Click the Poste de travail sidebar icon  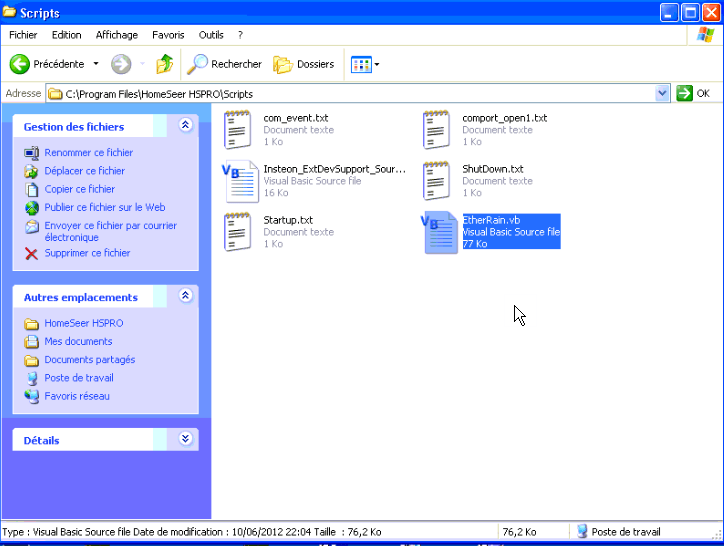tap(31, 378)
